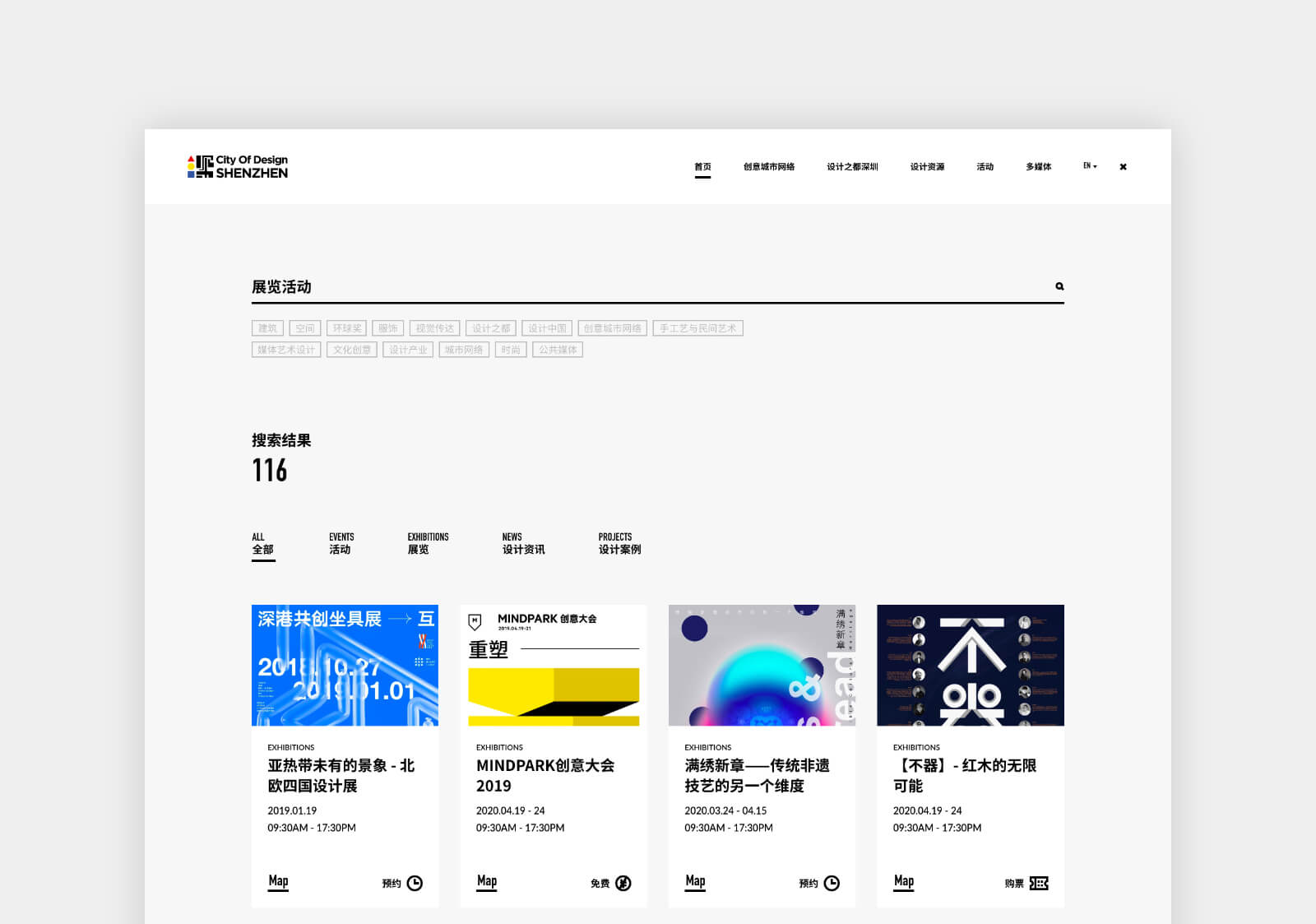Open the blue 深港共创坐具展 poster thumbnail

pos(345,665)
